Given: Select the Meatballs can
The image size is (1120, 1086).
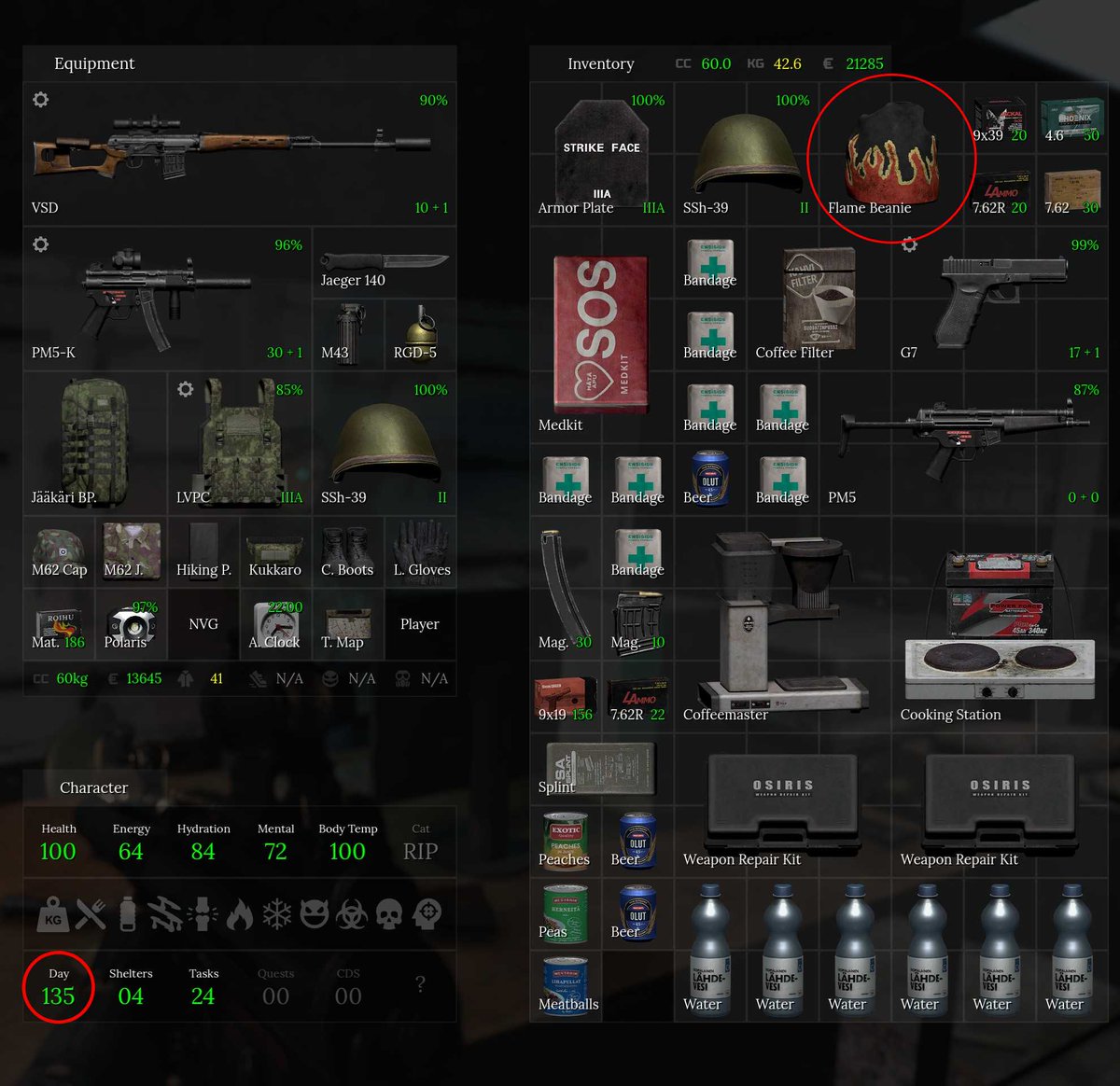Looking at the screenshot, I should point(566,985).
